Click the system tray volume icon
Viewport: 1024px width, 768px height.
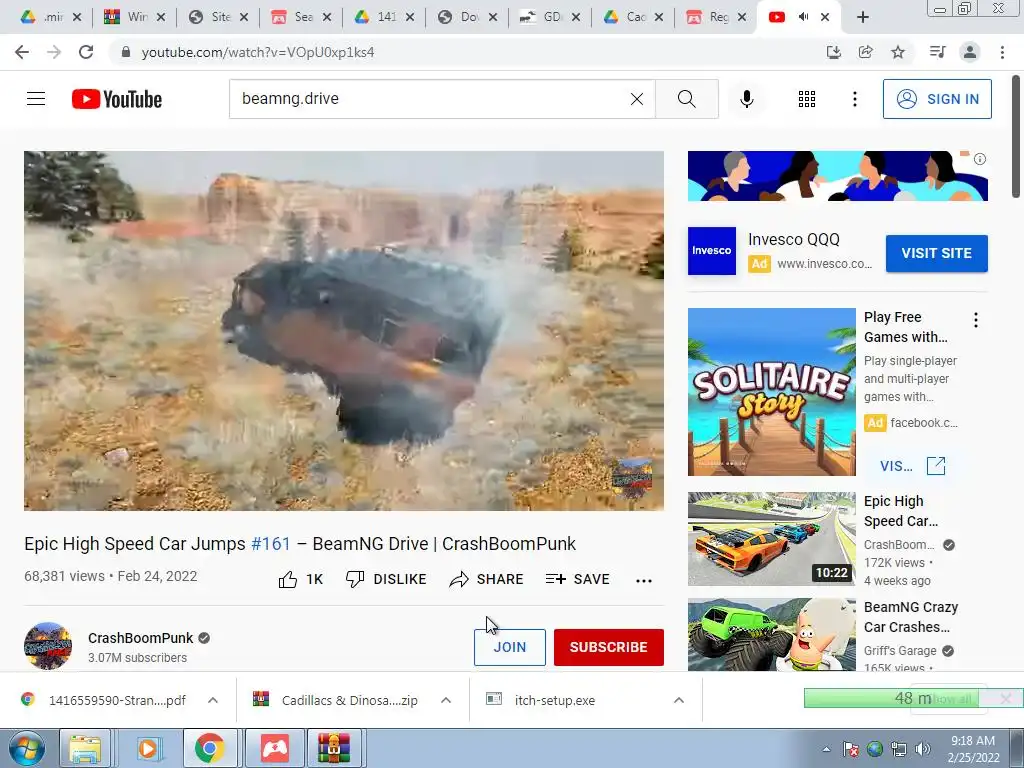click(x=923, y=749)
